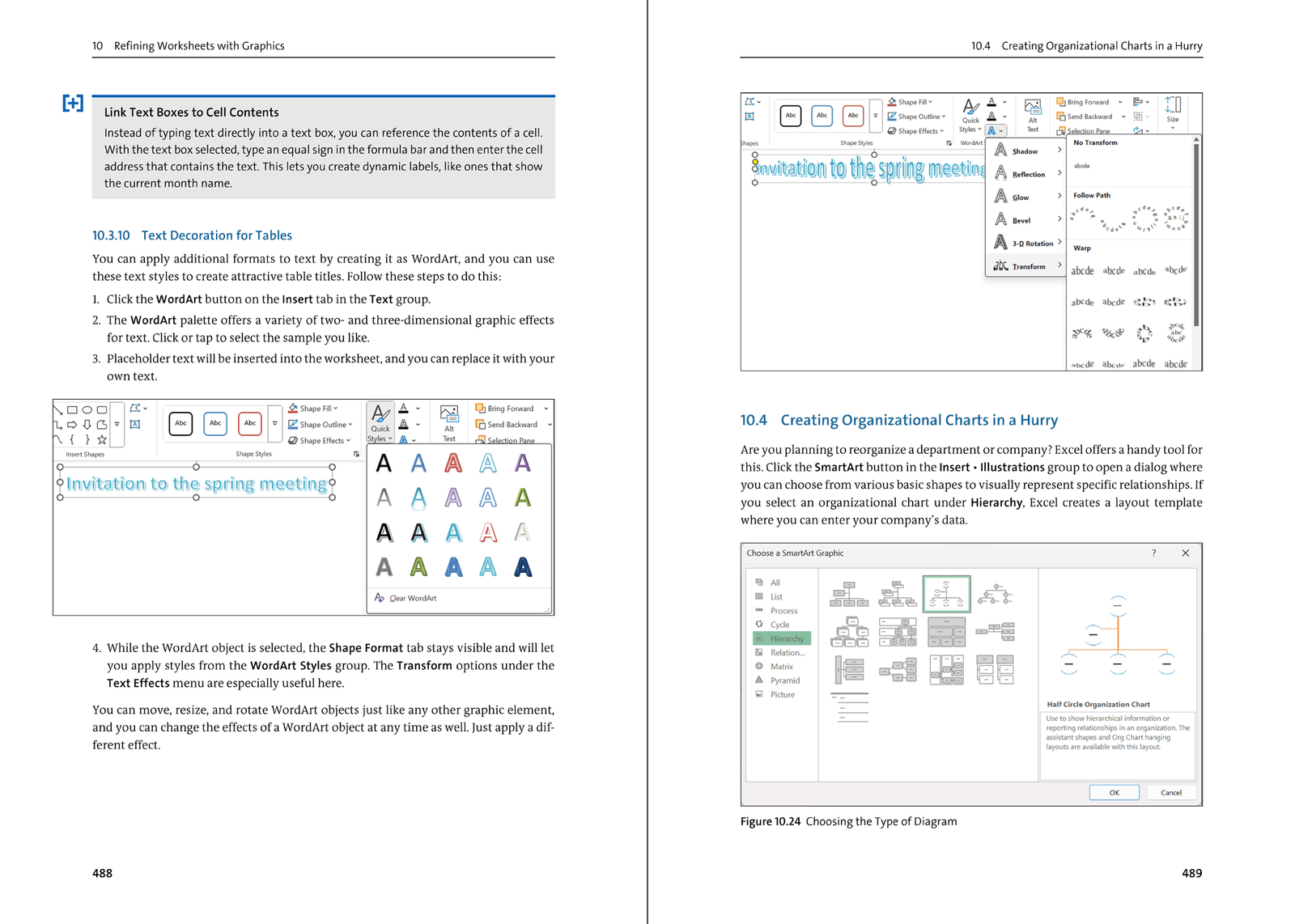Image resolution: width=1295 pixels, height=924 pixels.
Task: Open Shape Fill dropdown beside Insert Shapes gallery
Action: tap(313, 409)
